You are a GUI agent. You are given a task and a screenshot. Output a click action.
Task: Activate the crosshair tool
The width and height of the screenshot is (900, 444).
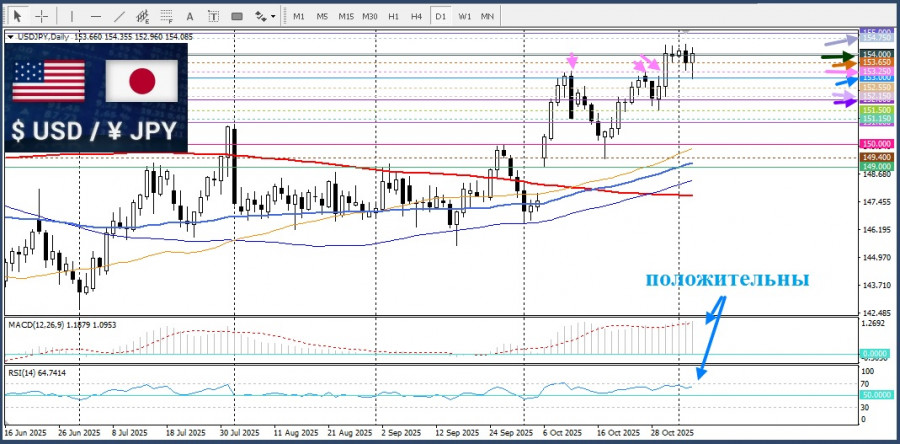42,16
